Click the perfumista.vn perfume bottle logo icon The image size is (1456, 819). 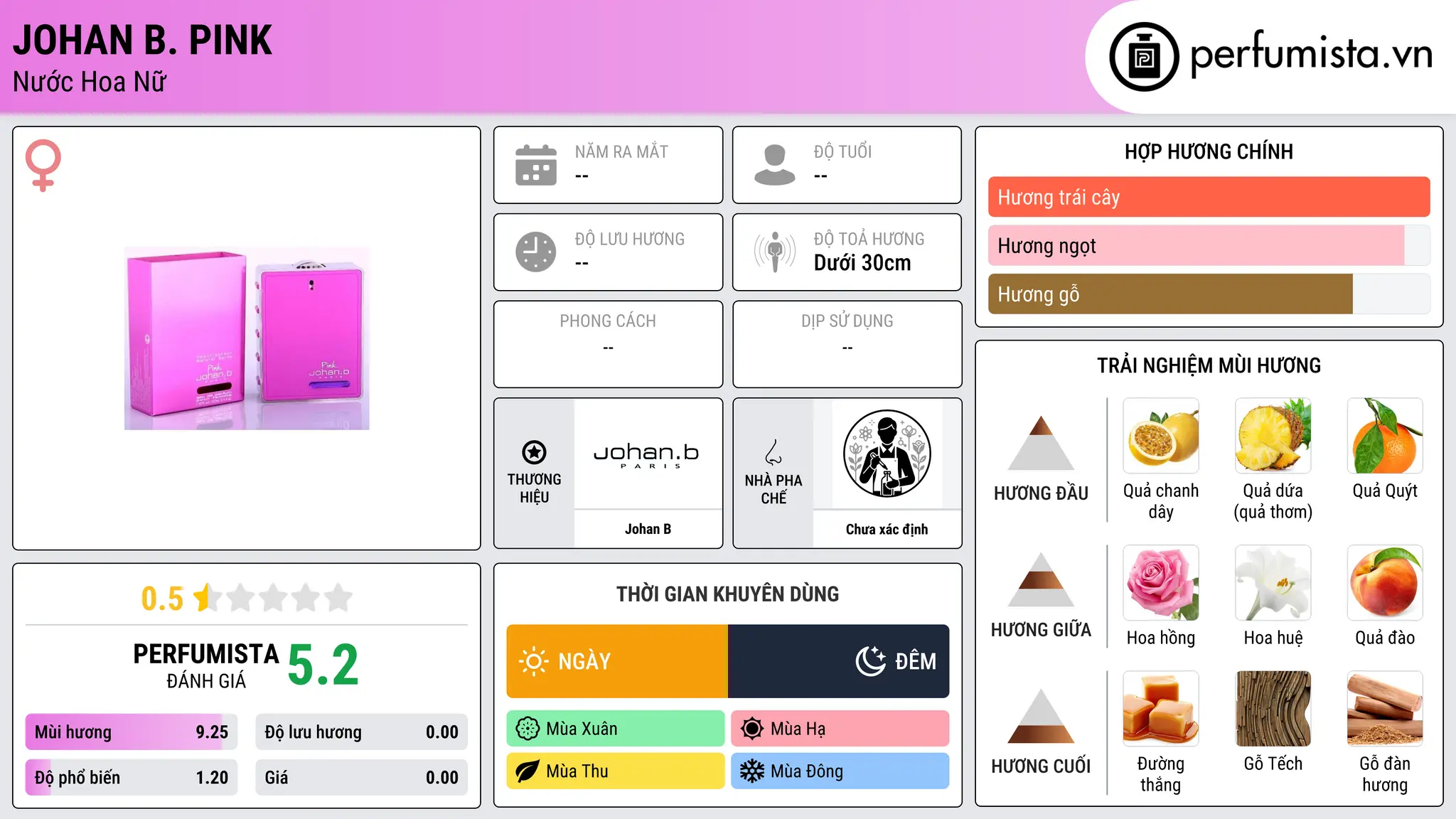1144,57
